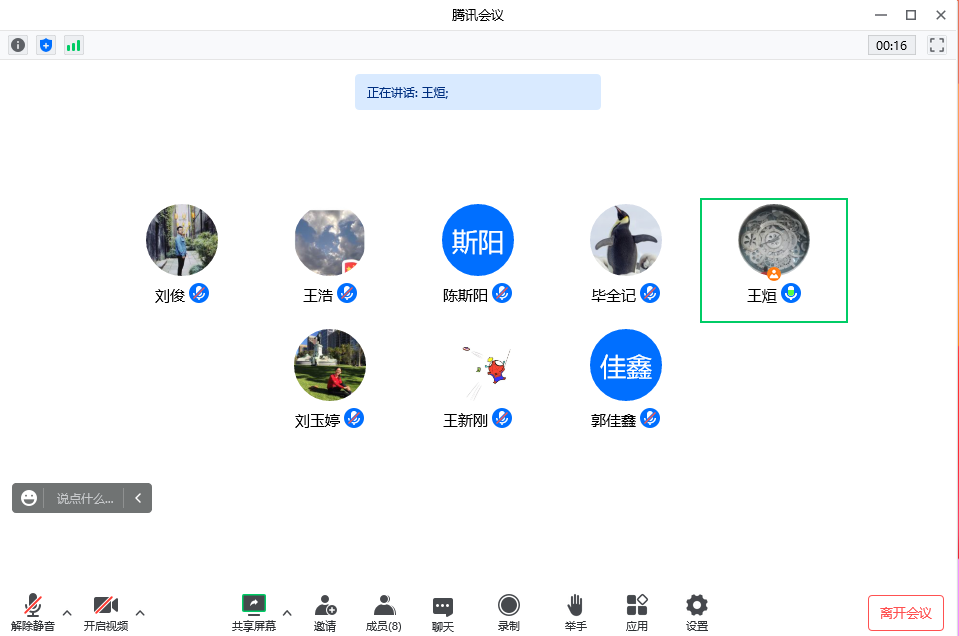Expand the audio options arrow
959x636 pixels.
click(67, 613)
